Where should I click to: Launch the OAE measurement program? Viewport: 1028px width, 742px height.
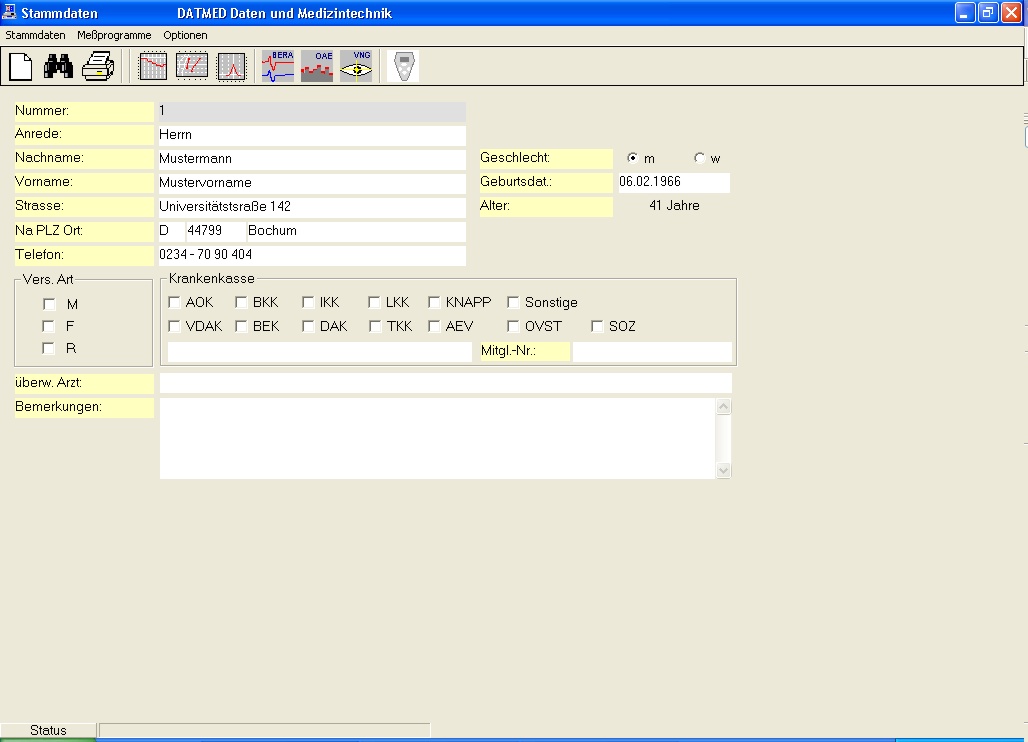pos(317,66)
